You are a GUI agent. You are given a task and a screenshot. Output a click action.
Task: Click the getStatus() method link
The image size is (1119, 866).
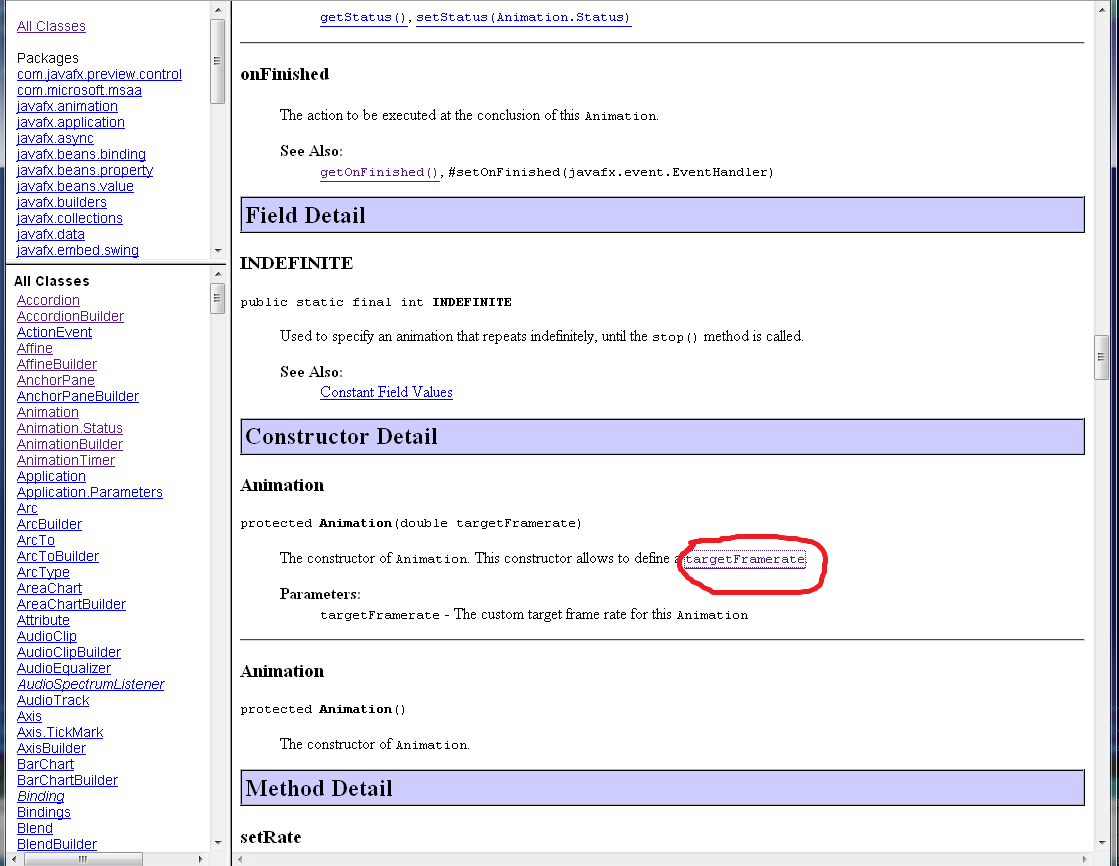click(x=363, y=17)
